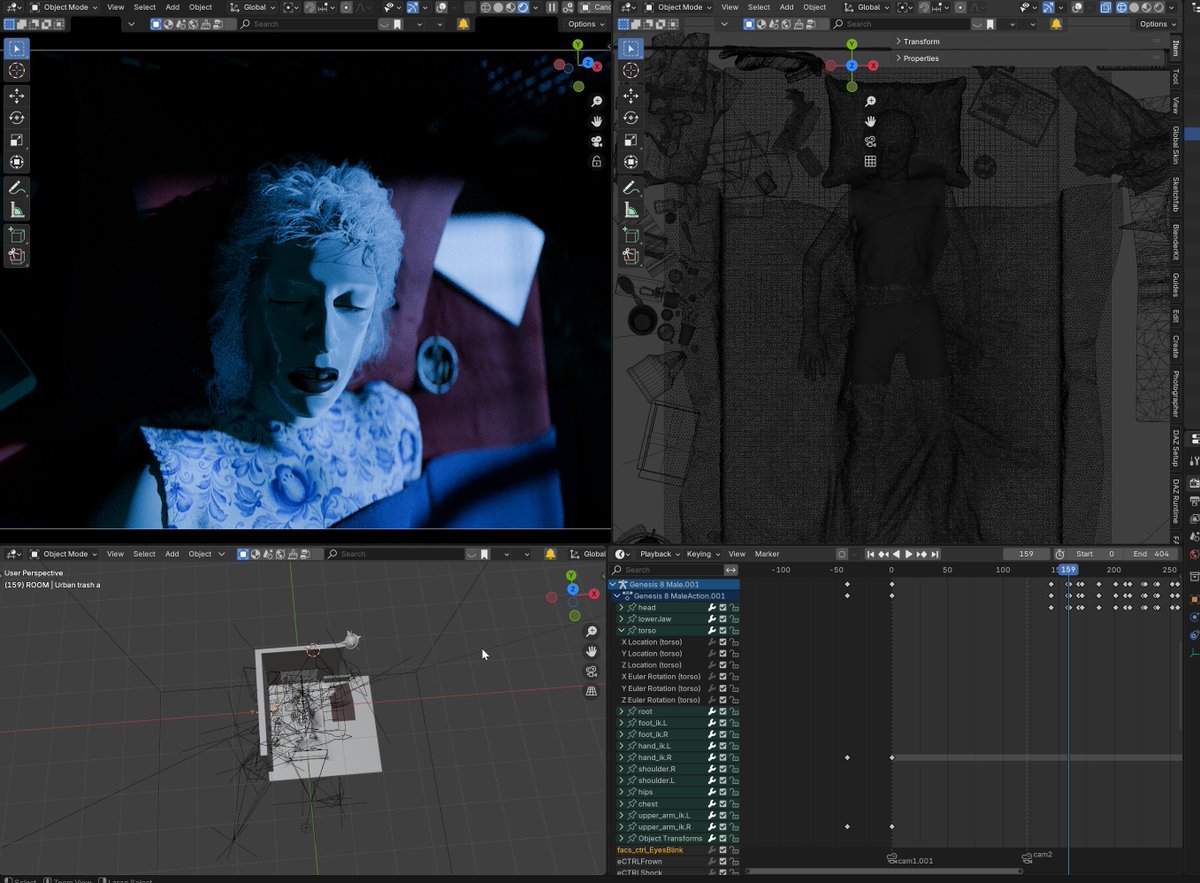Click the End frame field showing 404
1200x883 pixels.
(1151, 554)
